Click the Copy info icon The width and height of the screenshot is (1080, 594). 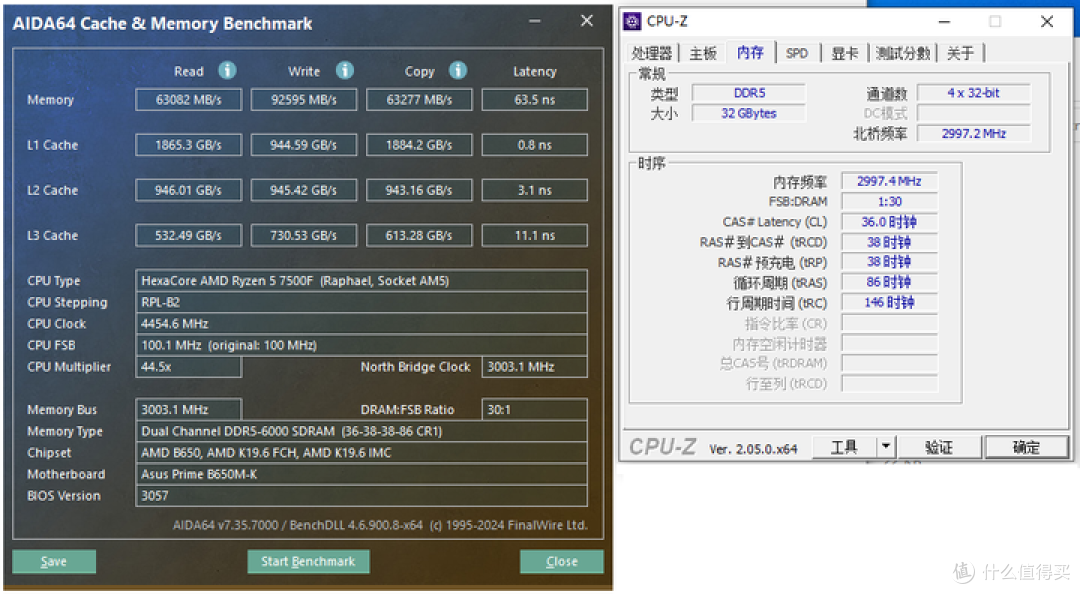pos(458,70)
